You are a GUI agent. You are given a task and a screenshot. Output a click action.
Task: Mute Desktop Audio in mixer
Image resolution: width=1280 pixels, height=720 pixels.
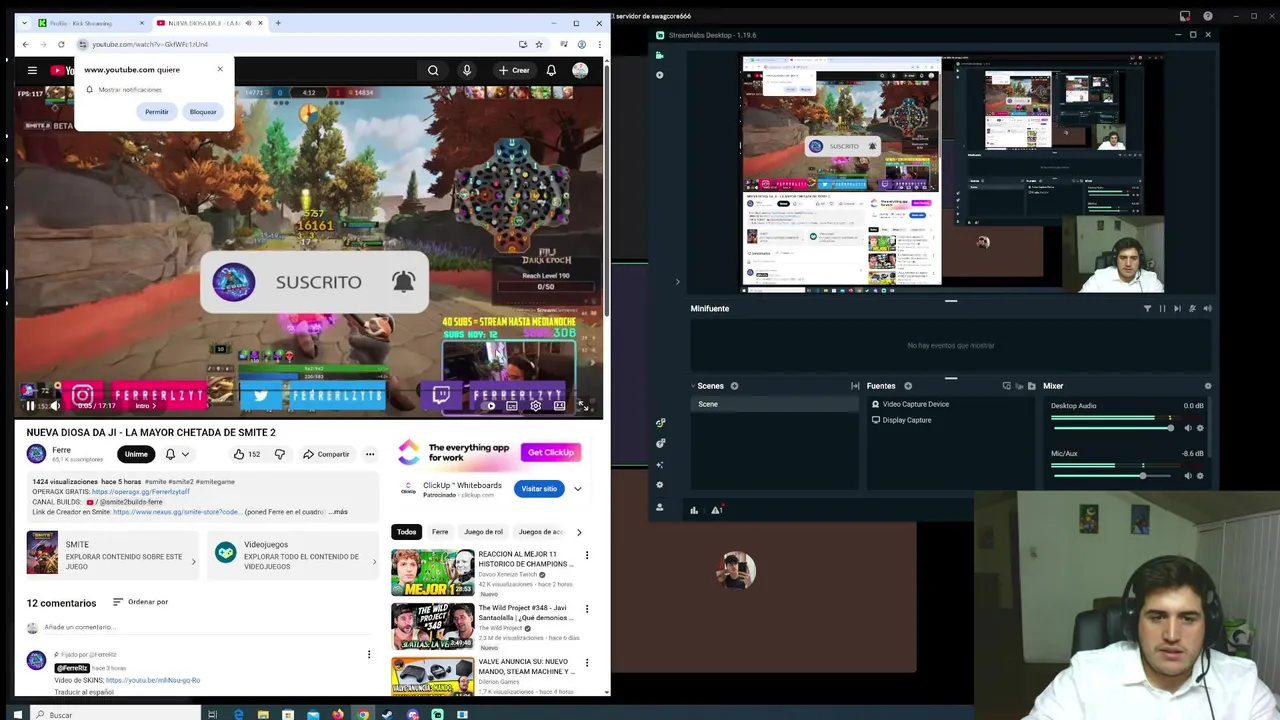(x=1188, y=428)
